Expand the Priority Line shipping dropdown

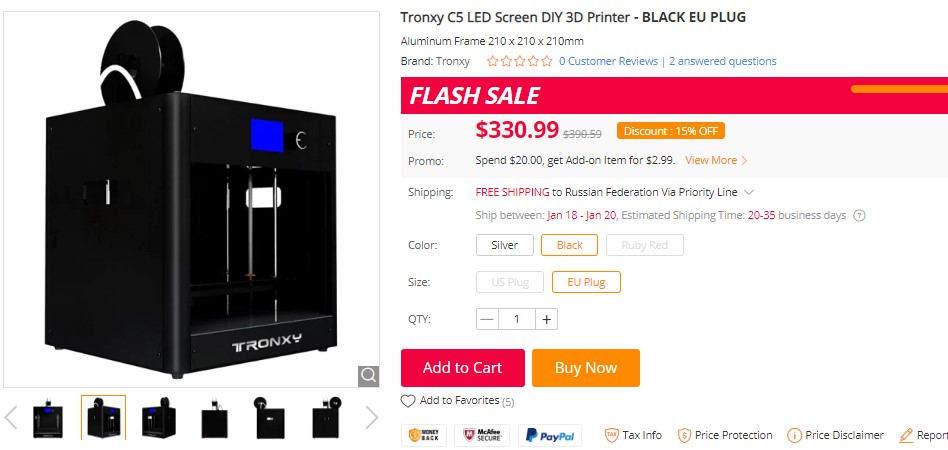tap(749, 192)
